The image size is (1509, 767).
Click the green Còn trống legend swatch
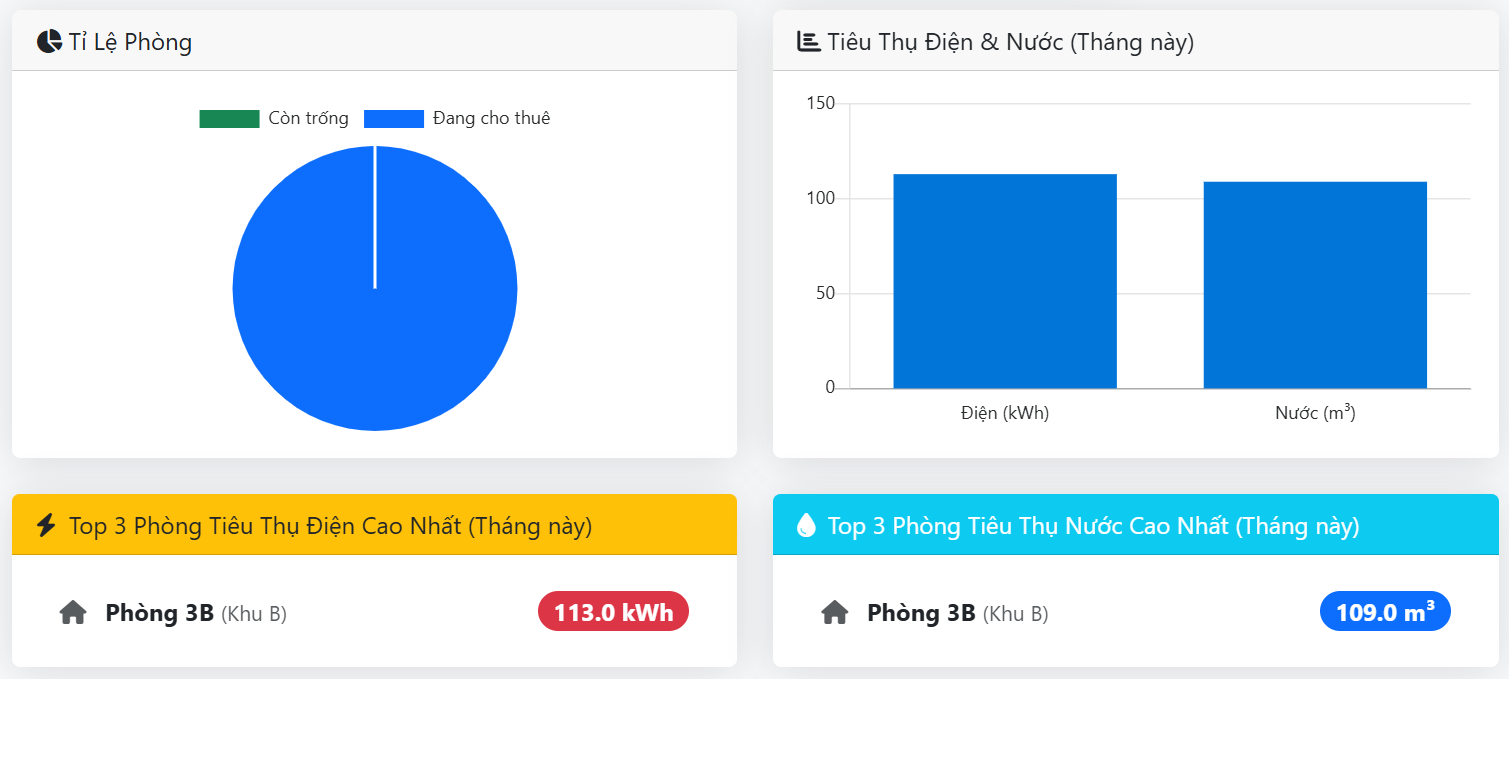229,119
